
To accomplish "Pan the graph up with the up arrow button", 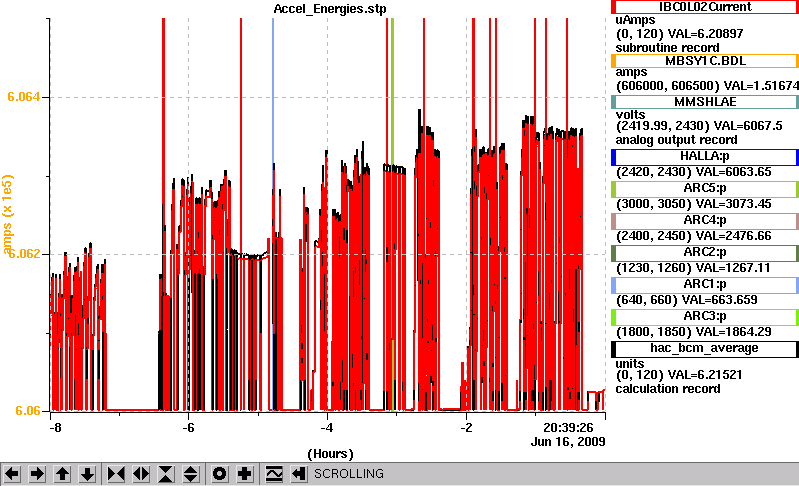I will 62,474.
